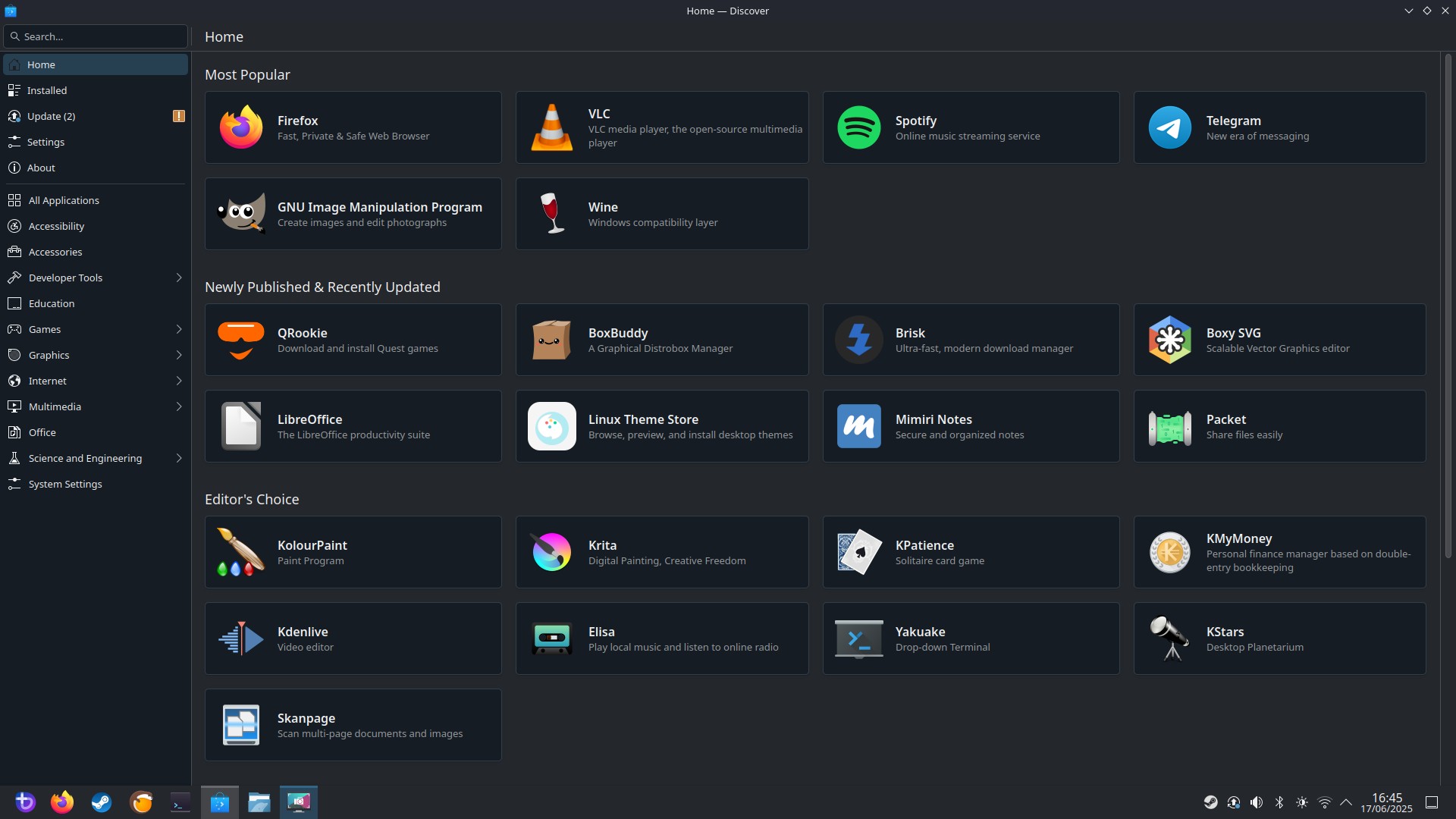Click the Kdenlive icon
Screen dimensions: 1456x819
(241, 639)
